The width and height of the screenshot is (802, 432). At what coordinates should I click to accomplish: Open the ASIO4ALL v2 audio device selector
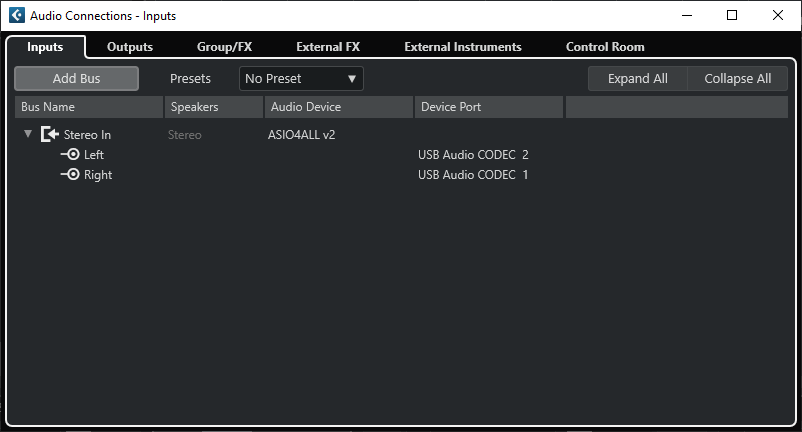point(303,135)
